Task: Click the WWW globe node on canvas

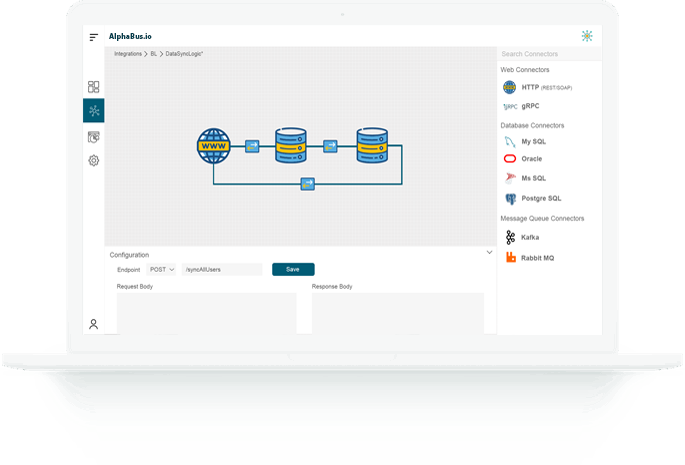Action: [x=213, y=146]
